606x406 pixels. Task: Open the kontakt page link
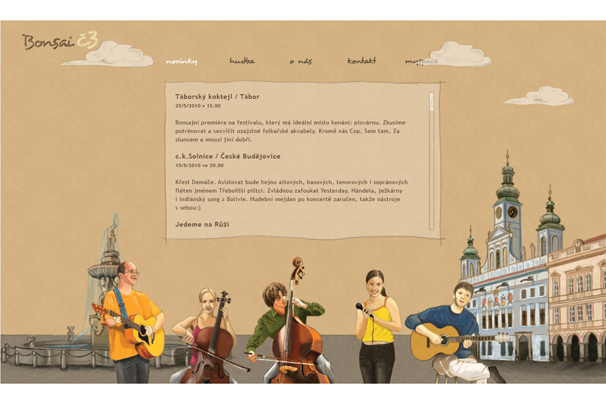361,61
